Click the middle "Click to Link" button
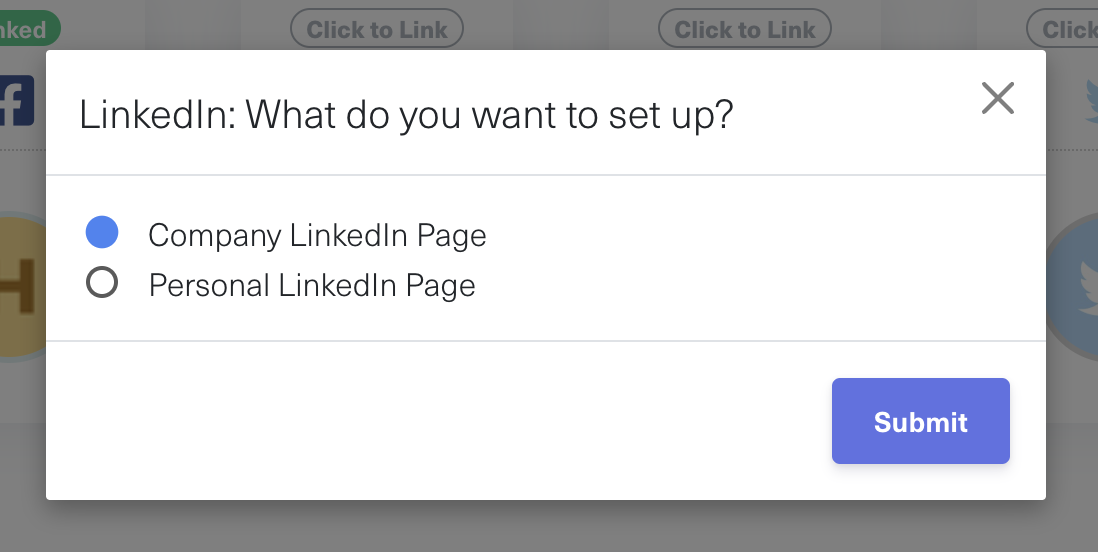This screenshot has width=1098, height=552. tap(745, 29)
